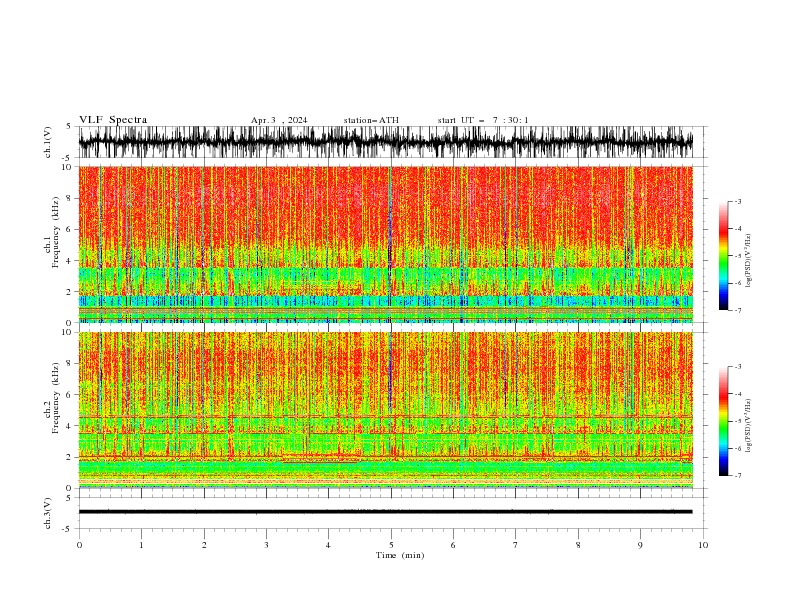Click time axis tick label "3"
Screen dimensions: 792x612
267,545
